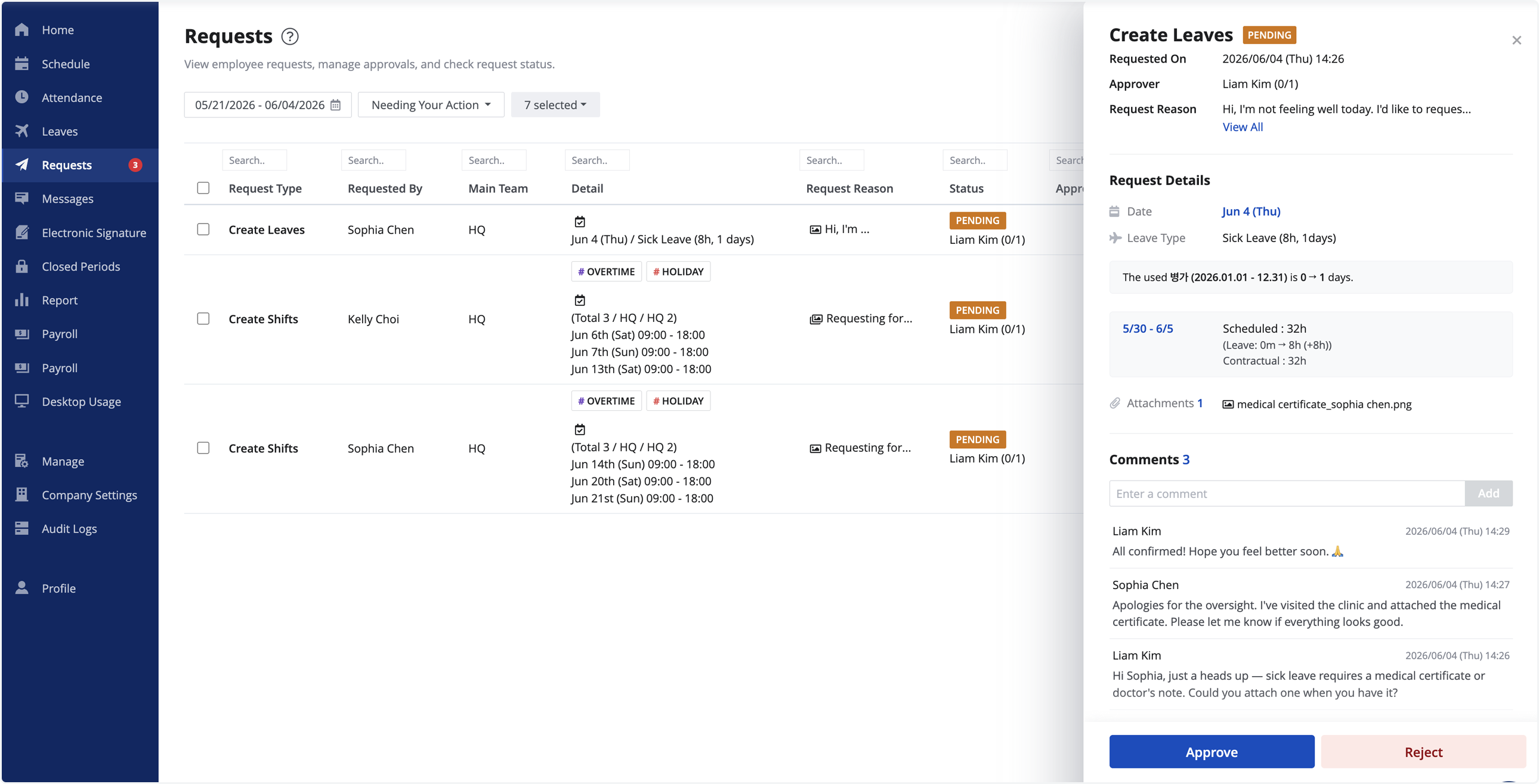Click the calendar icon in date range field
The image size is (1539, 784).
pyautogui.click(x=336, y=105)
